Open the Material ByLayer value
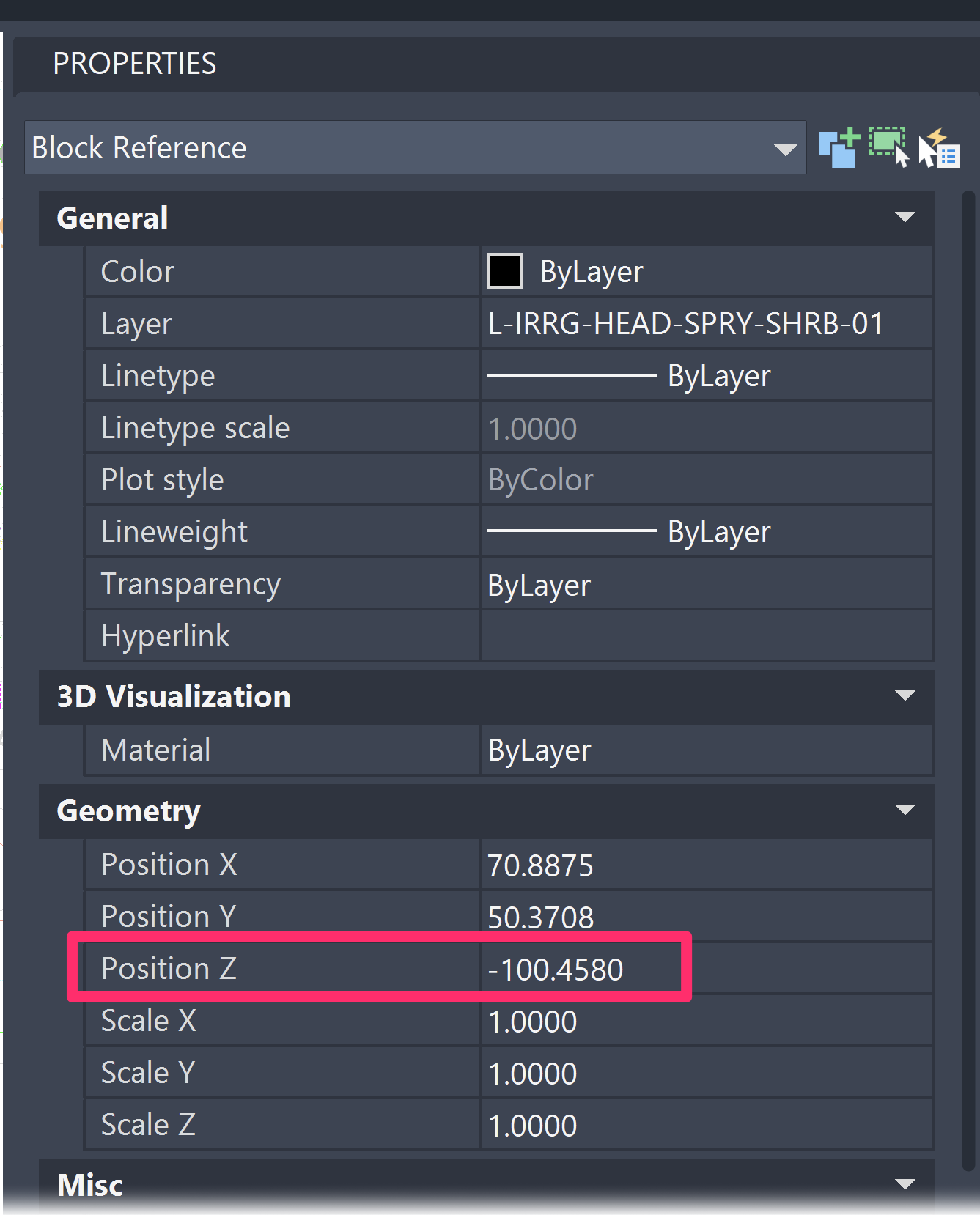The image size is (980, 1215). point(707,750)
